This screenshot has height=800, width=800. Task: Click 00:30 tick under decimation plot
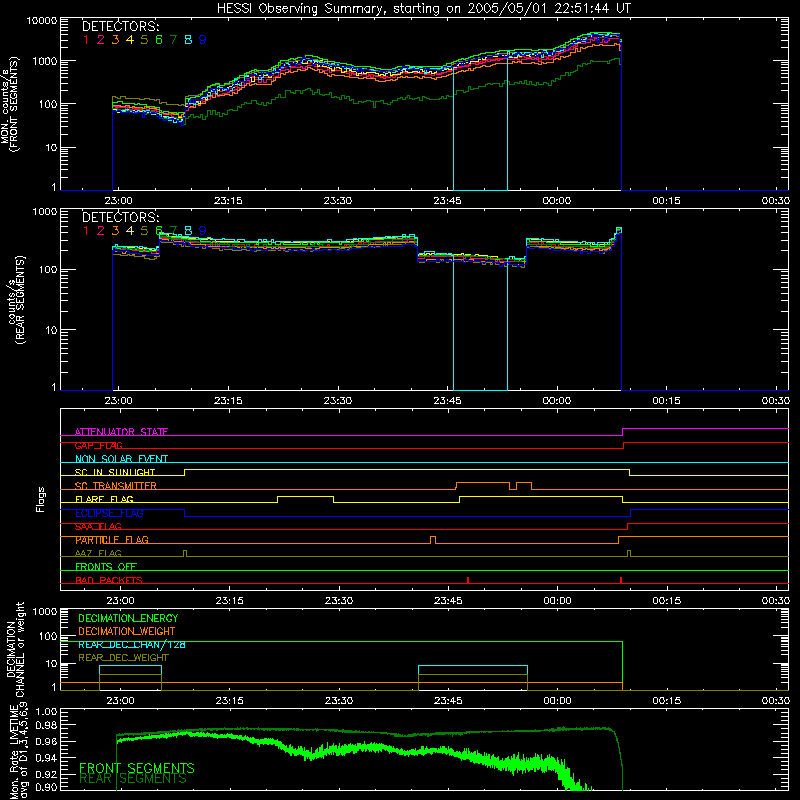(x=776, y=701)
